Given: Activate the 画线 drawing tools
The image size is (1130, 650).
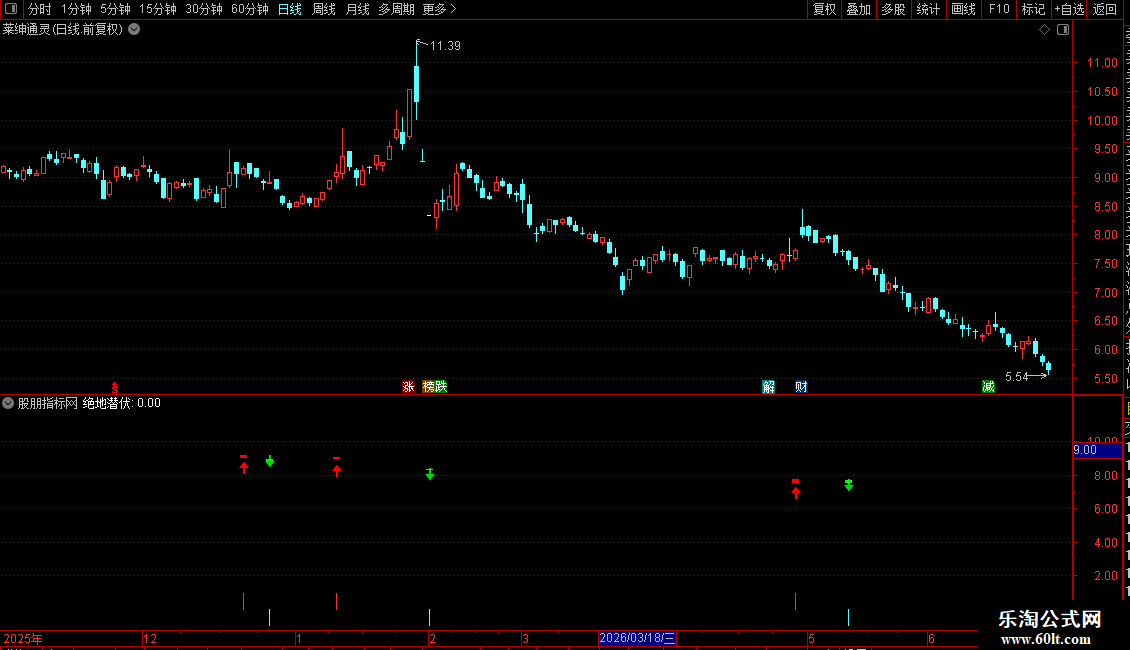Looking at the screenshot, I should [x=963, y=9].
